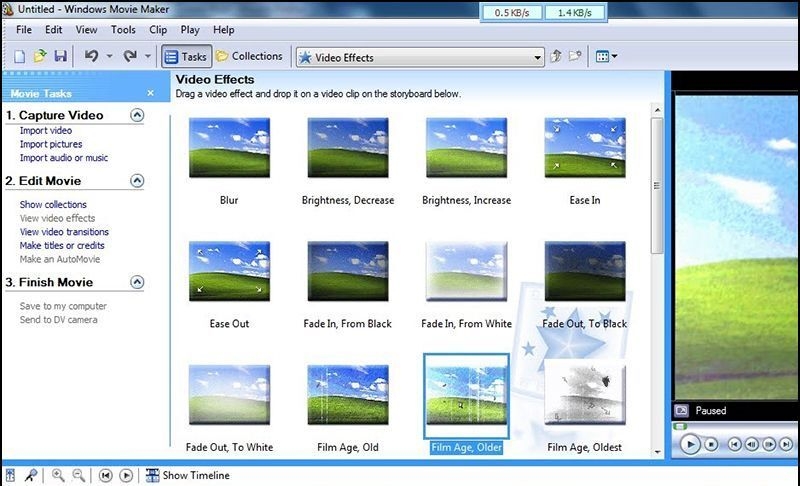Viewport: 800px width, 486px height.
Task: Click the effects list scroll-down arrow
Action: [x=657, y=452]
